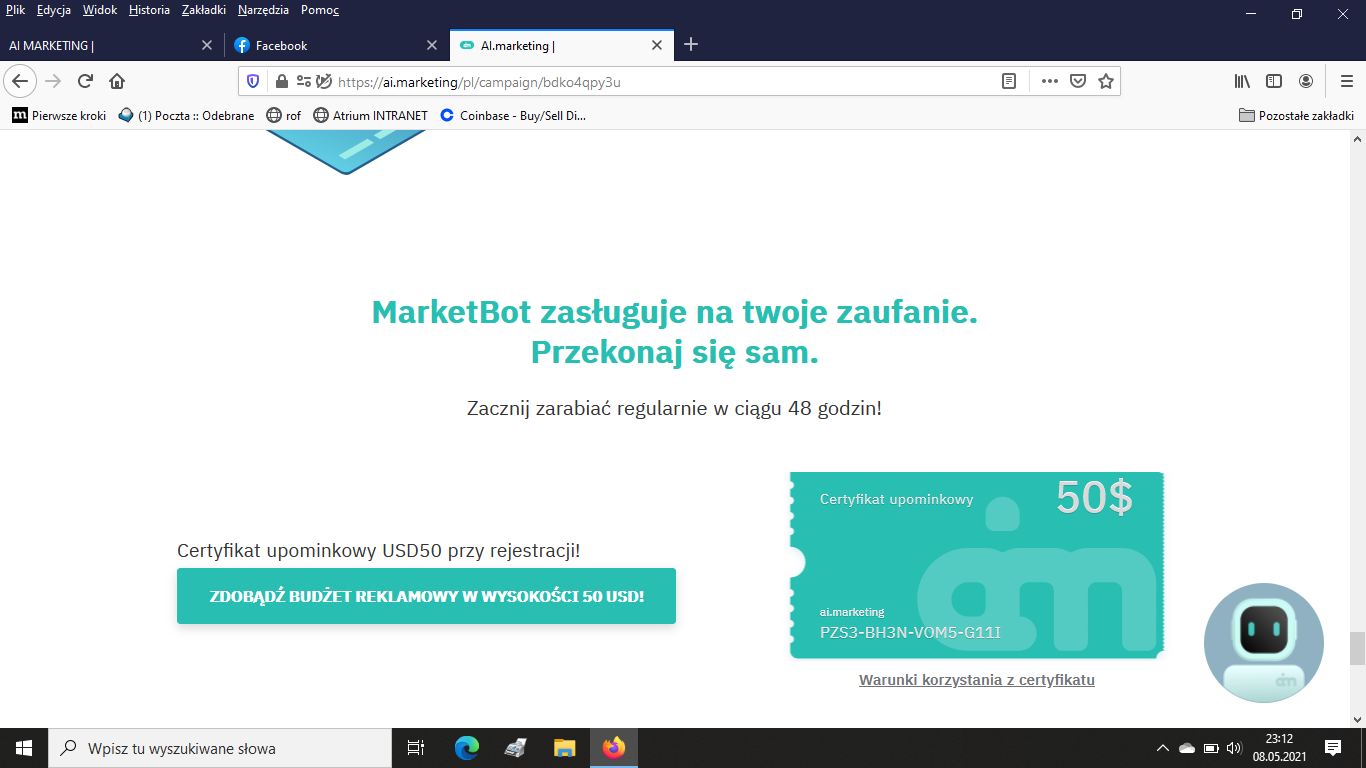Open the Edycja menu
This screenshot has height=768, width=1366.
54,10
